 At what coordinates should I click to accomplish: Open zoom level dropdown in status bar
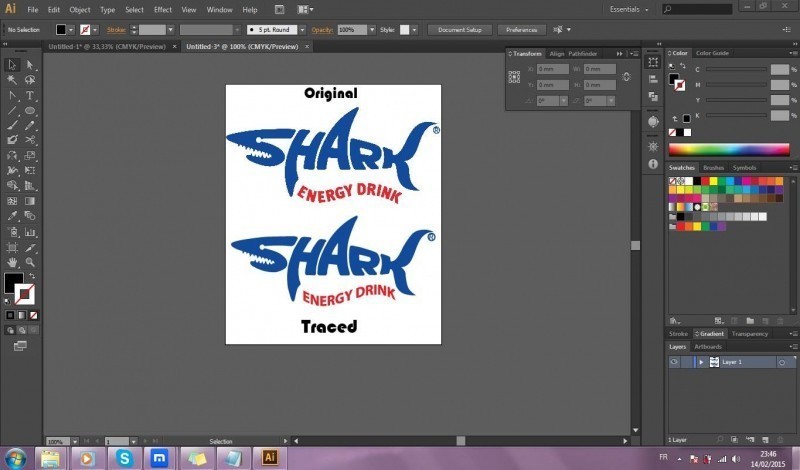pyautogui.click(x=74, y=441)
